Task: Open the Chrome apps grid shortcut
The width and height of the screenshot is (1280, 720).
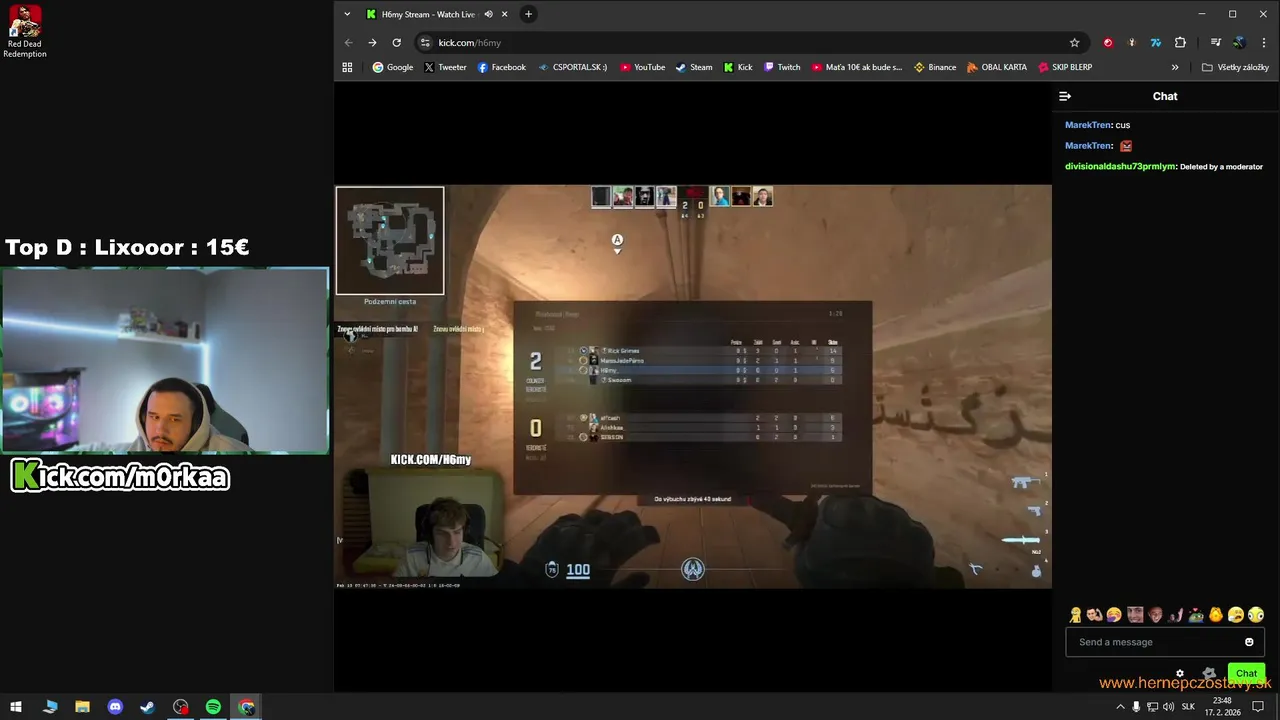Action: 348,67
